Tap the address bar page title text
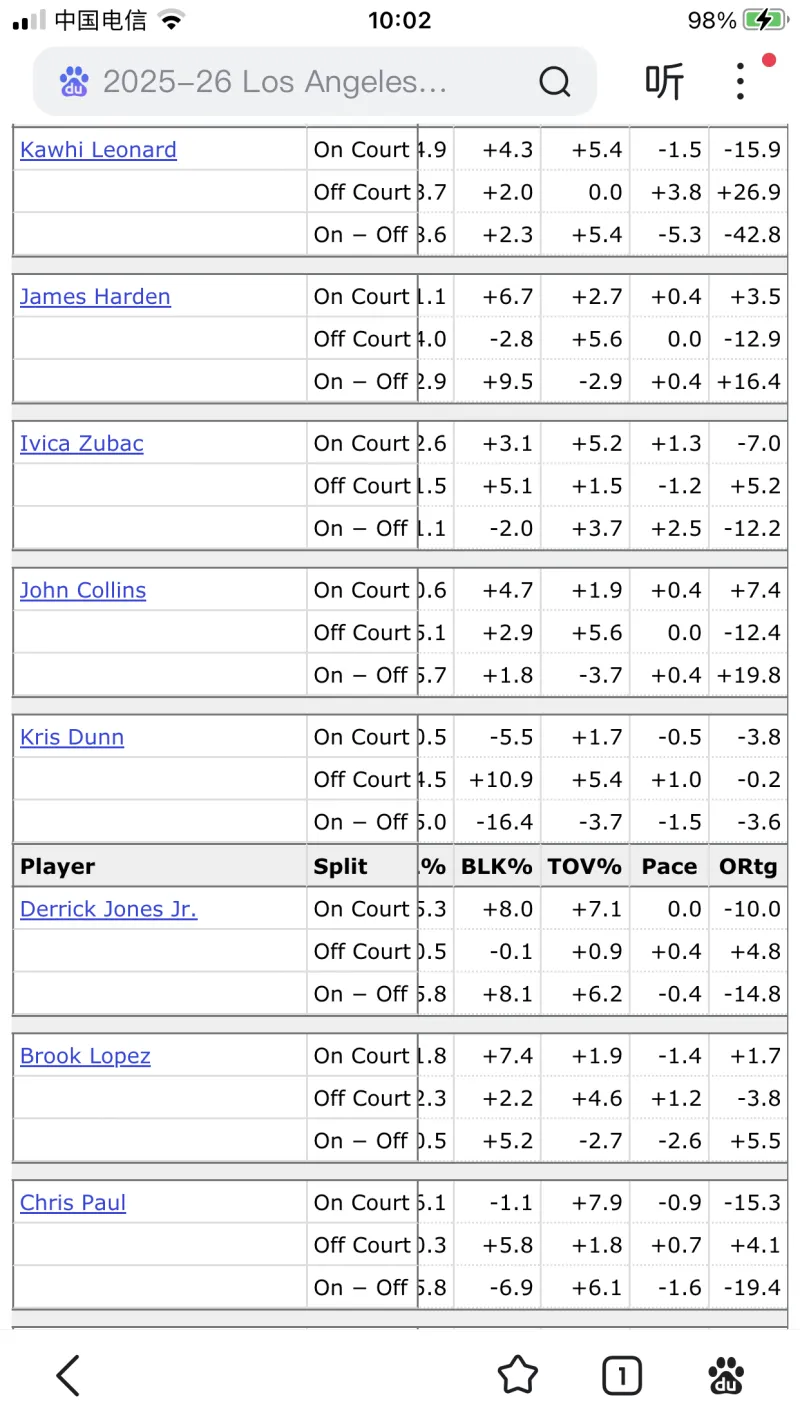Screen dimensions: 800x1422 click(x=275, y=81)
